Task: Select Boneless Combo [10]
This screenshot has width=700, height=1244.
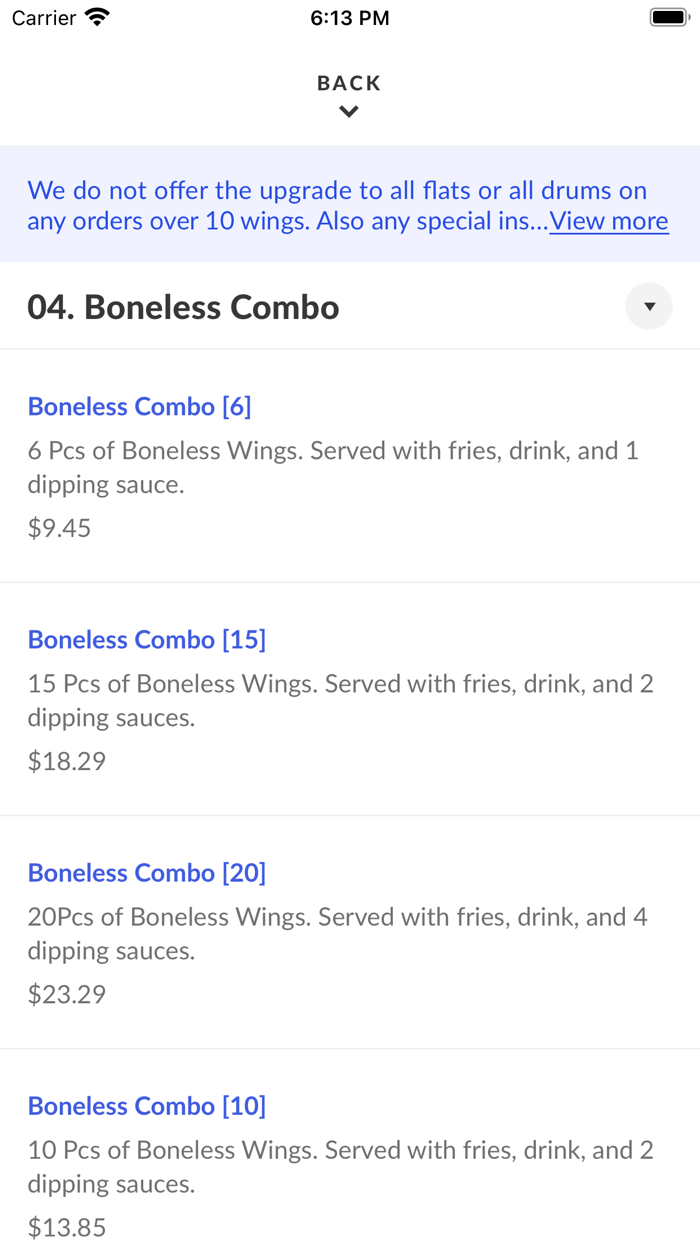Action: (x=147, y=1105)
